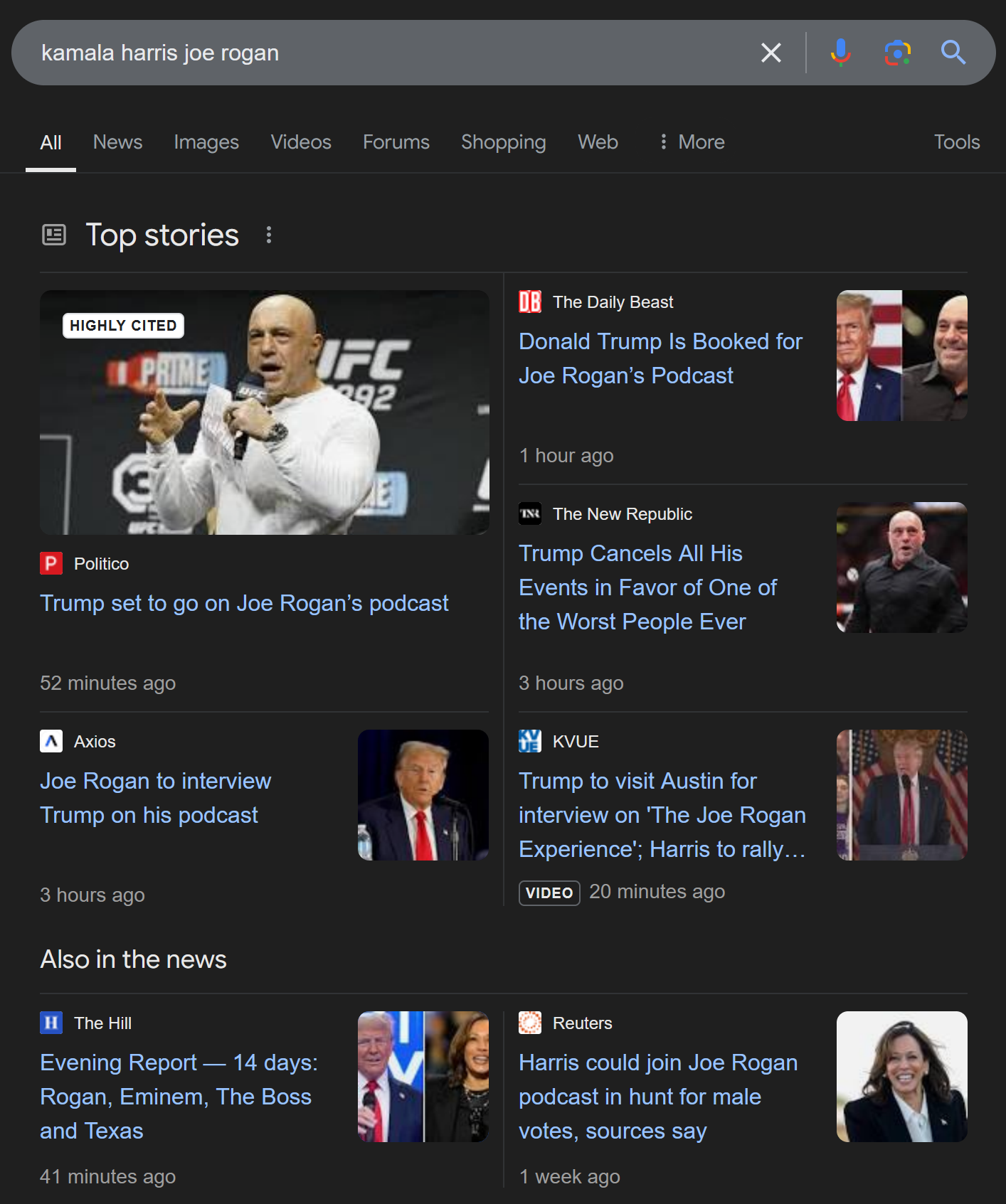Clear the search query with the X icon
Viewport: 1006px width, 1204px height.
coord(771,53)
